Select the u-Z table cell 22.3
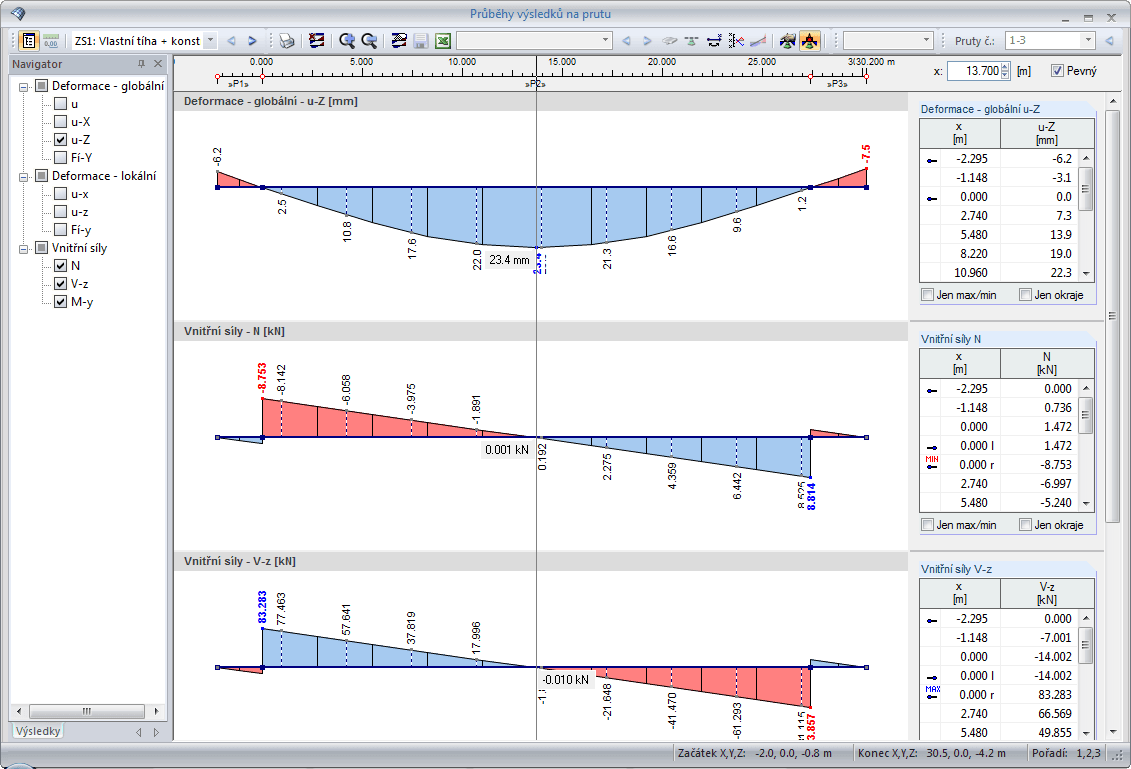Screen dimensions: 1131x769 1039,273
